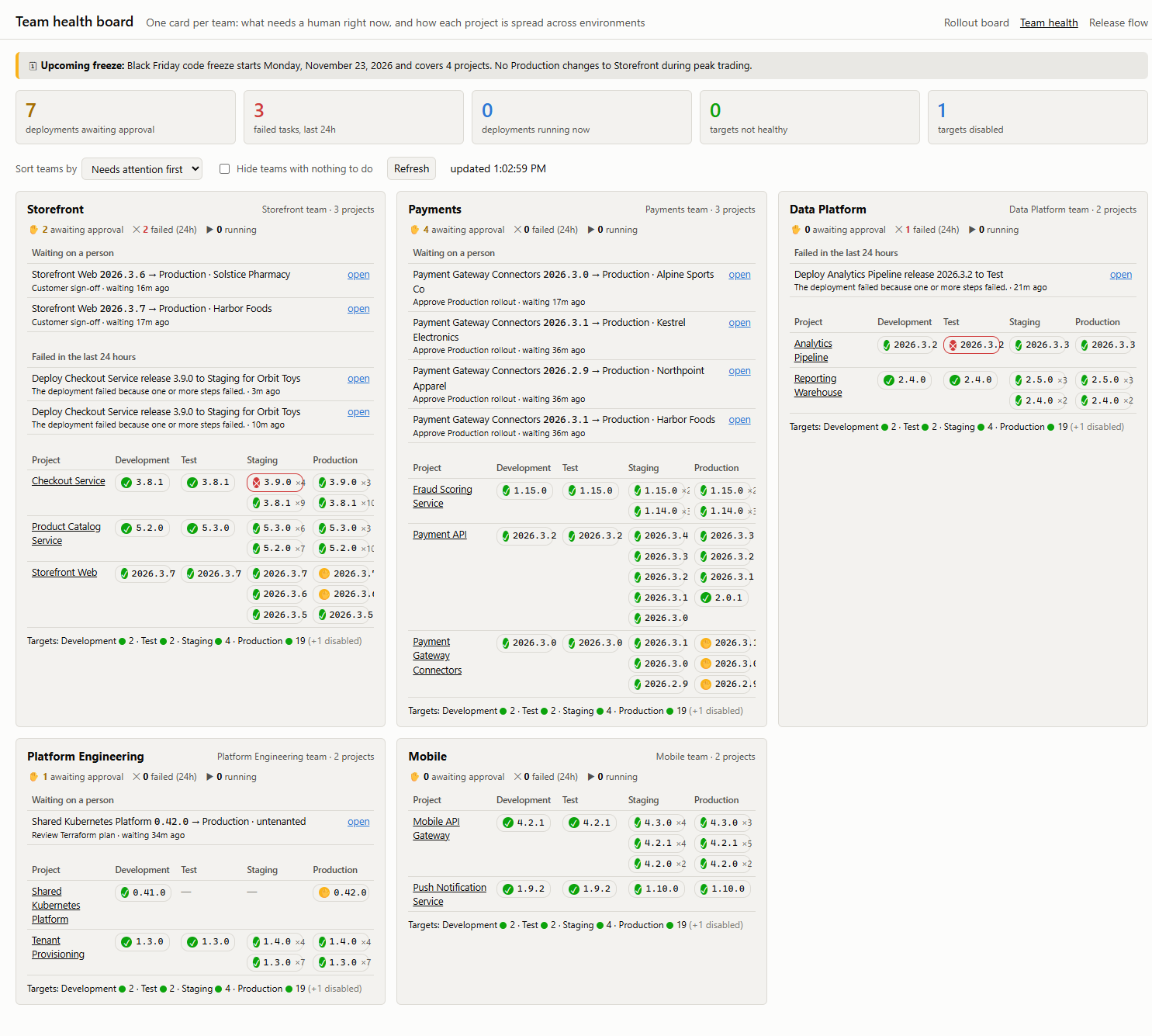1152x1036 pixels.
Task: Open Payment Gateway Connectors Alpine Sports approval
Action: point(739,275)
